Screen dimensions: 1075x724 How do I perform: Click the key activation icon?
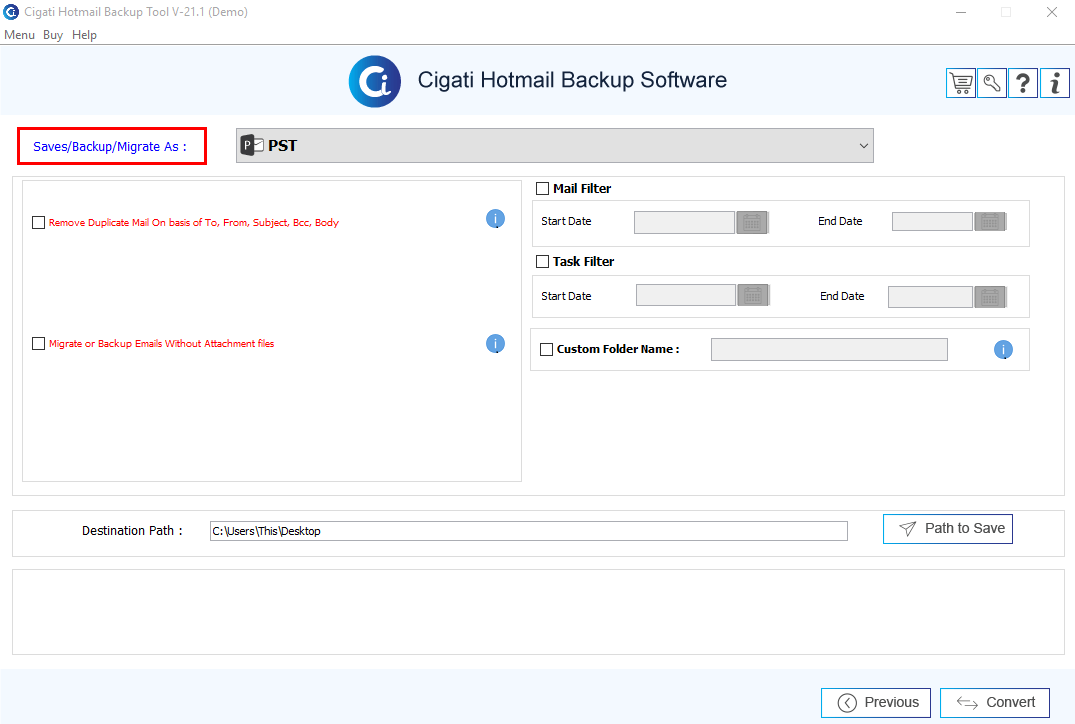point(992,84)
